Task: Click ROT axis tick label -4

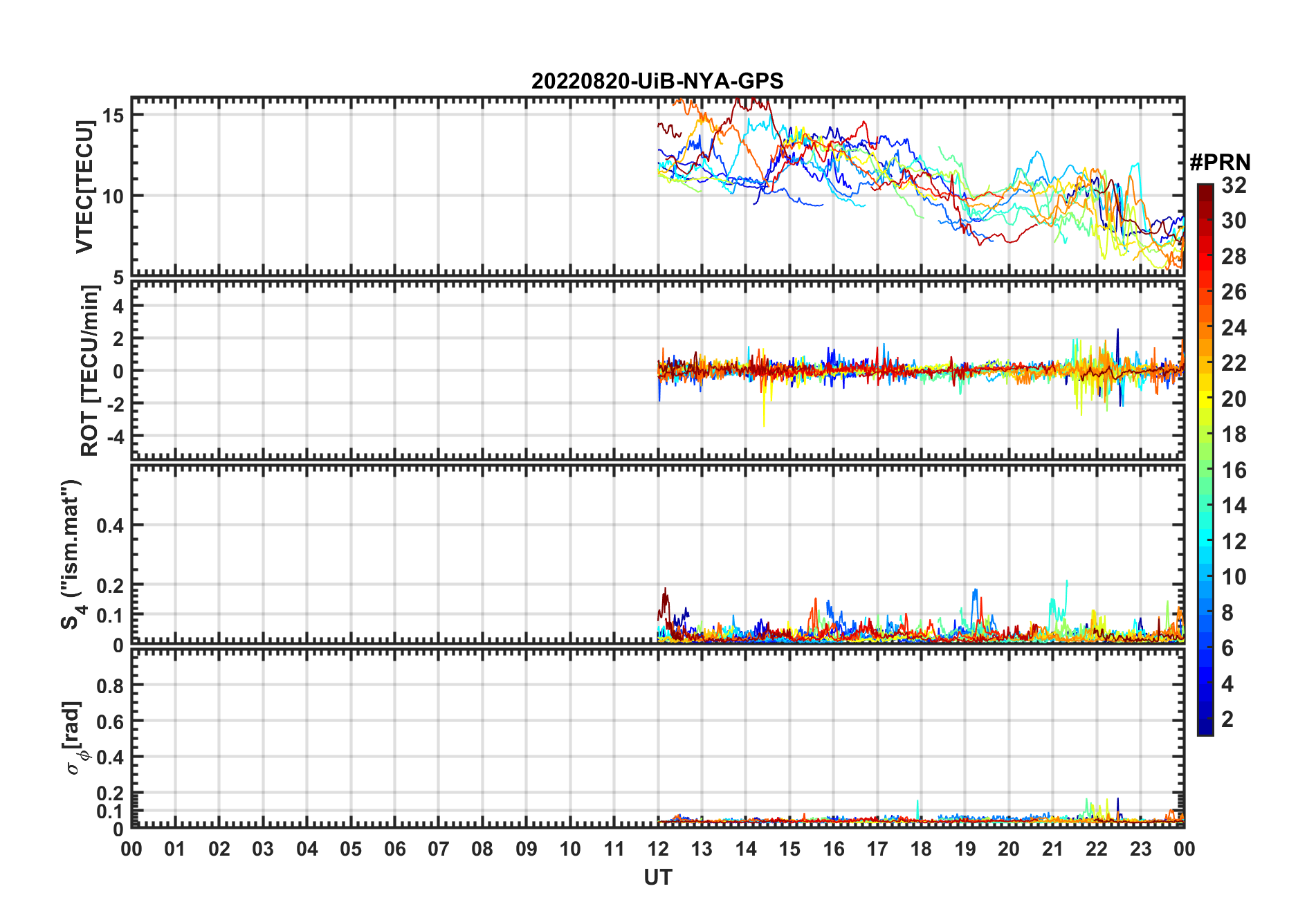Action: 117,436
